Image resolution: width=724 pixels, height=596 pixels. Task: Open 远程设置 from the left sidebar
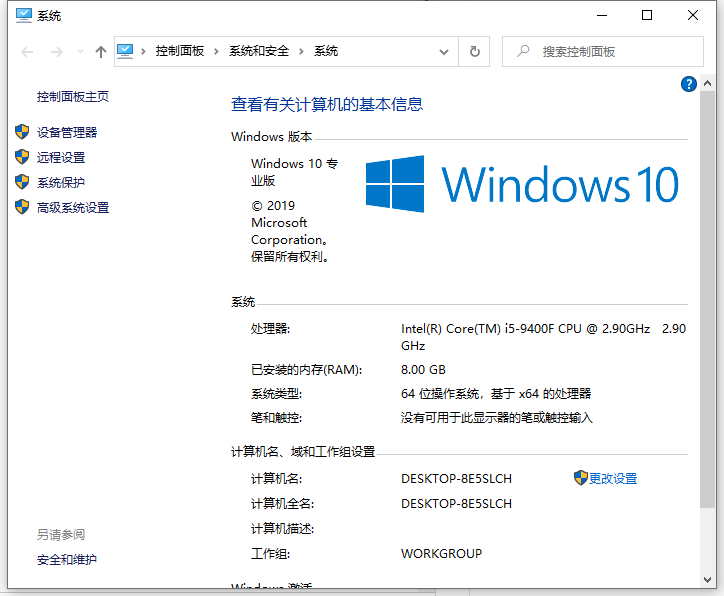pos(61,157)
